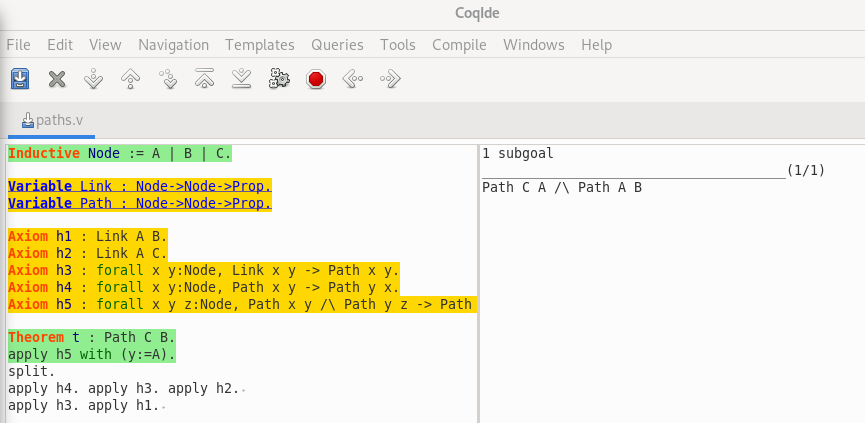Click the 'Variable Link : Node->Node->Prop.' line
The image size is (865, 423).
click(x=140, y=186)
